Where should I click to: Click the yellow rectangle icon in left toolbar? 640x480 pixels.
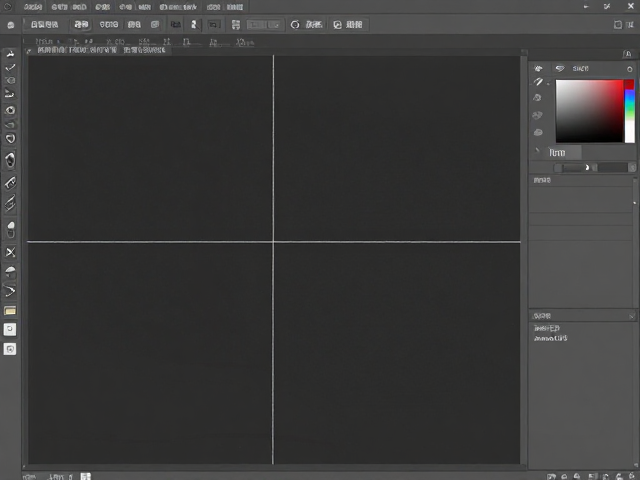pyautogui.click(x=10, y=311)
